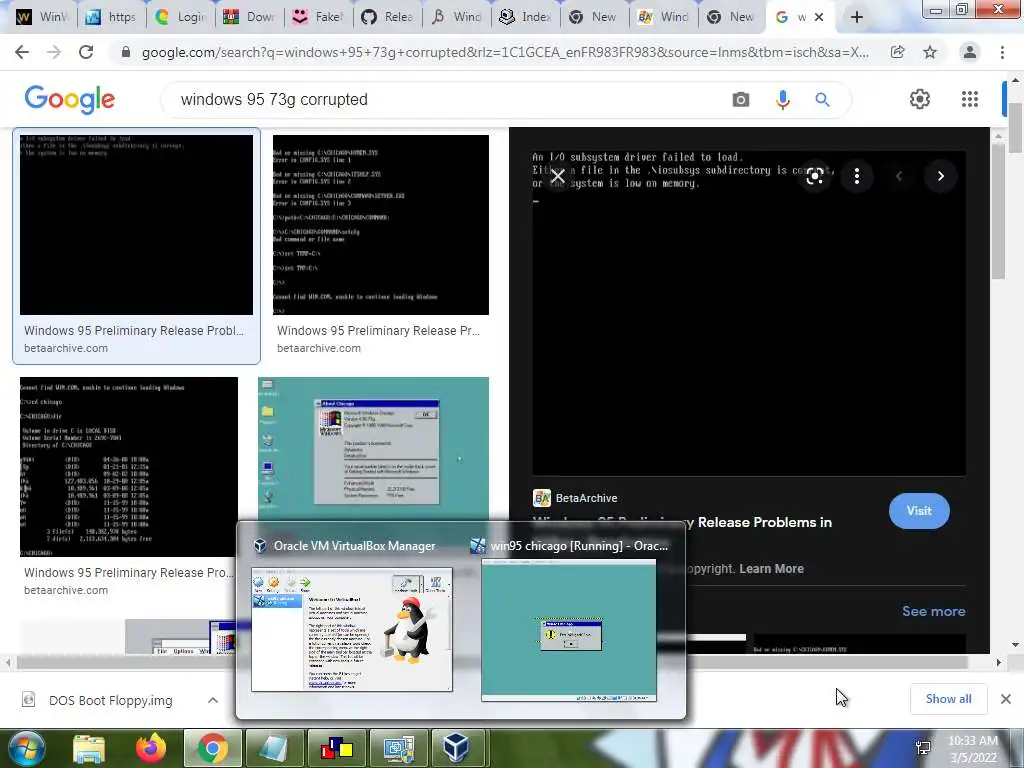Click BetaArchive source name in preview
Viewport: 1024px width, 768px height.
[x=586, y=498]
